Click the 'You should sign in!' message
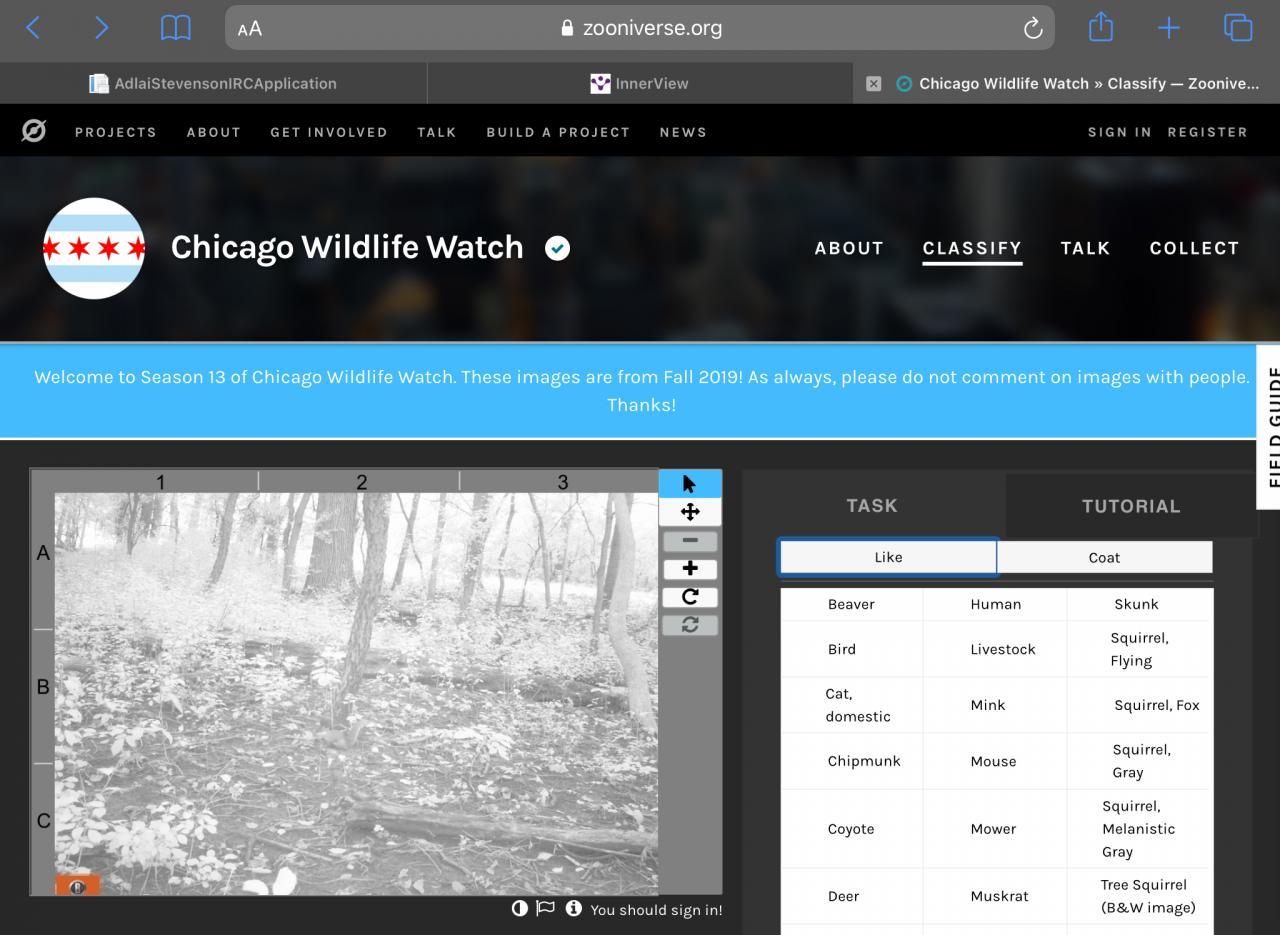The height and width of the screenshot is (935, 1280). click(656, 910)
